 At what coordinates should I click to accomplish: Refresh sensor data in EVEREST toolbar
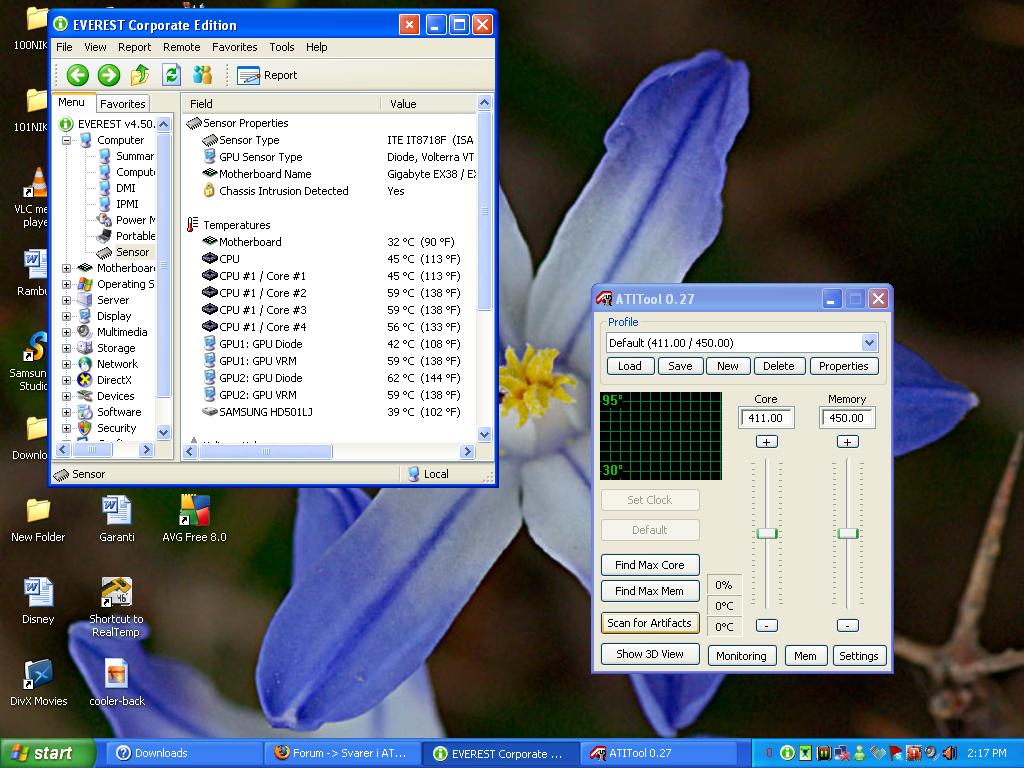171,75
